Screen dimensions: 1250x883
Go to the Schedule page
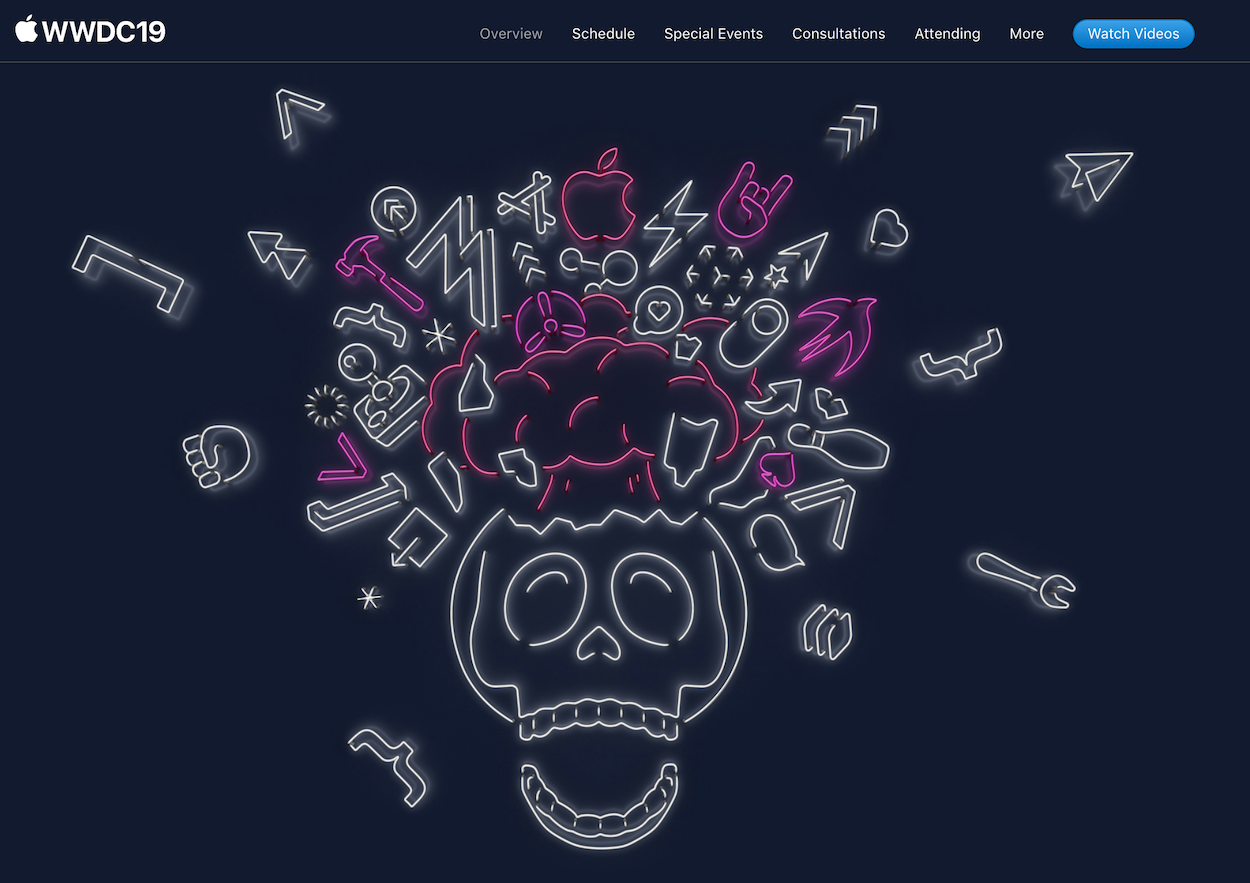click(x=603, y=33)
